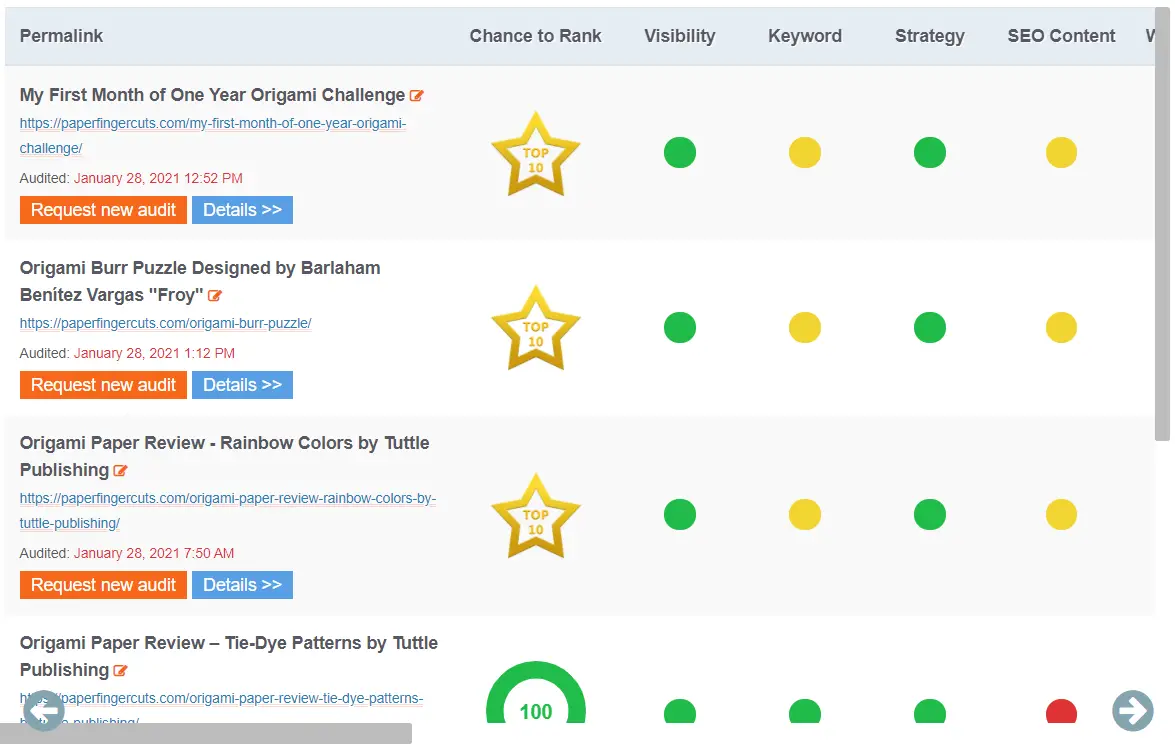Open Details for Rainbow Colors review post
The width and height of the screenshot is (1175, 751).
point(242,585)
